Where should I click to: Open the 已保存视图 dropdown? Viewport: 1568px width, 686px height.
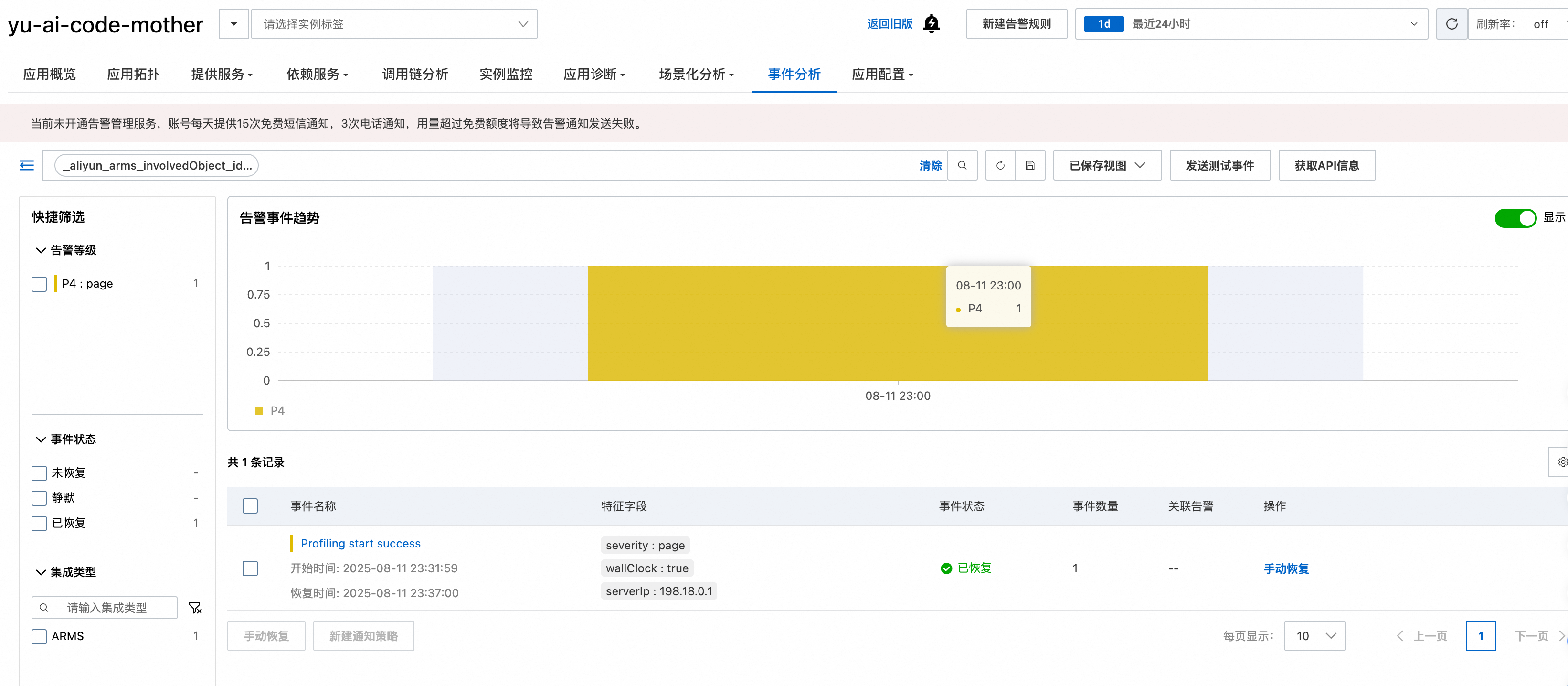[x=1107, y=165]
